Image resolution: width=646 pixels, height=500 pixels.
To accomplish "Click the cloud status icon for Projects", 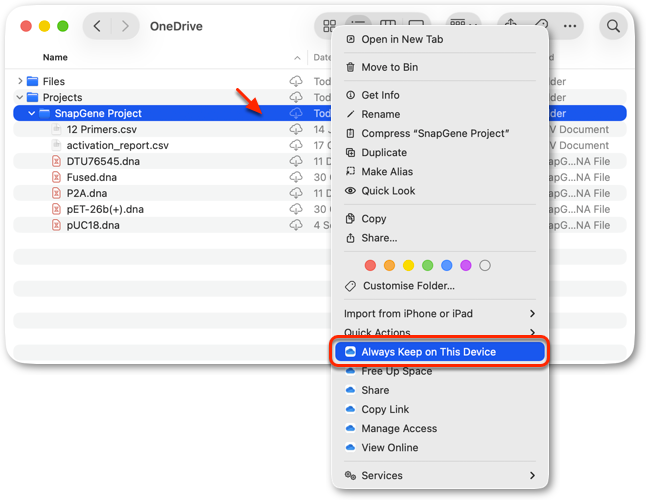I will point(296,97).
